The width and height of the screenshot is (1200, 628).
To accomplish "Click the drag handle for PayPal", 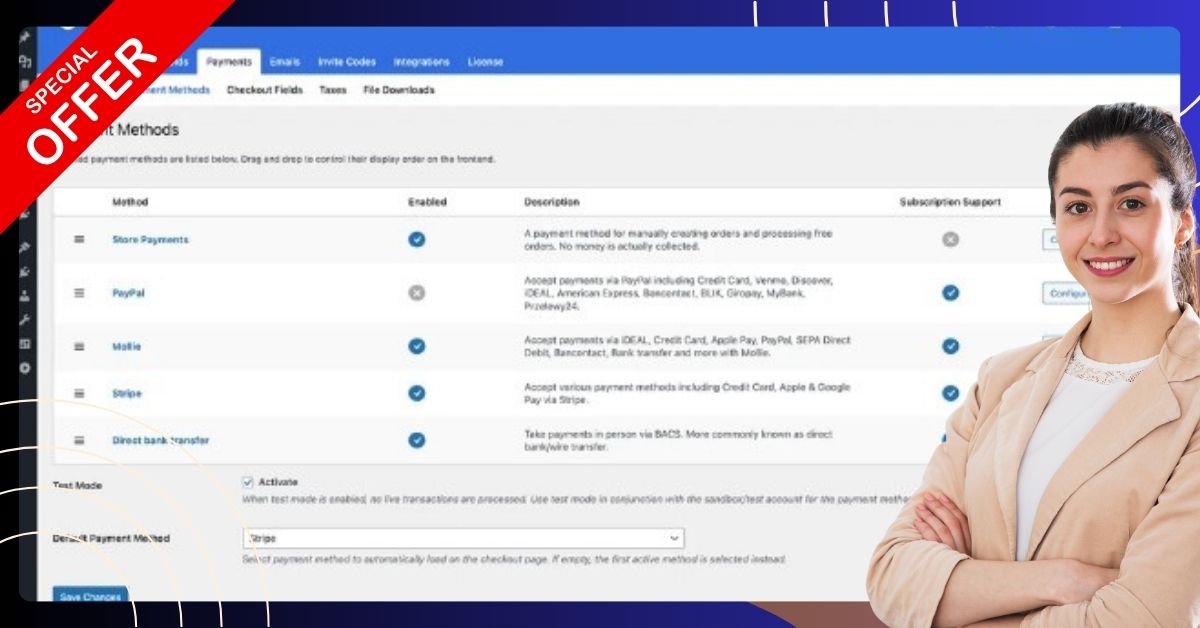I will click(79, 293).
